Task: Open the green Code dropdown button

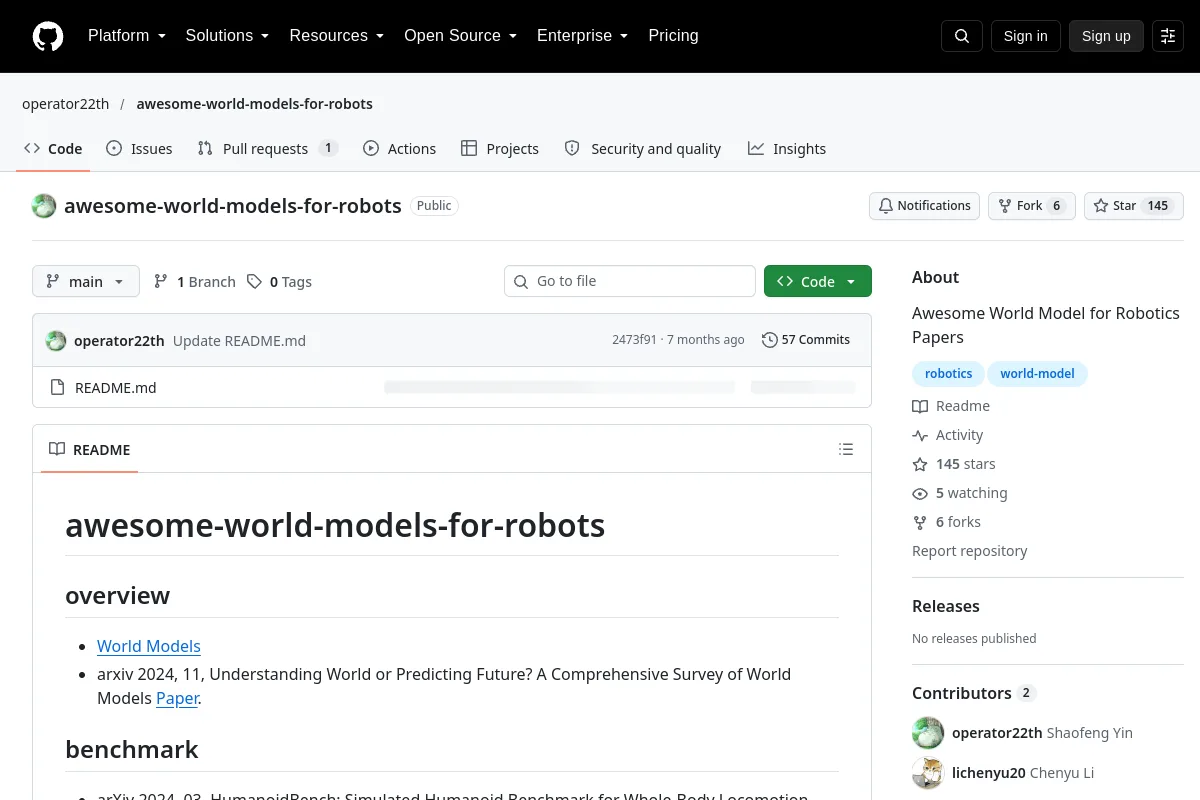Action: point(818,281)
